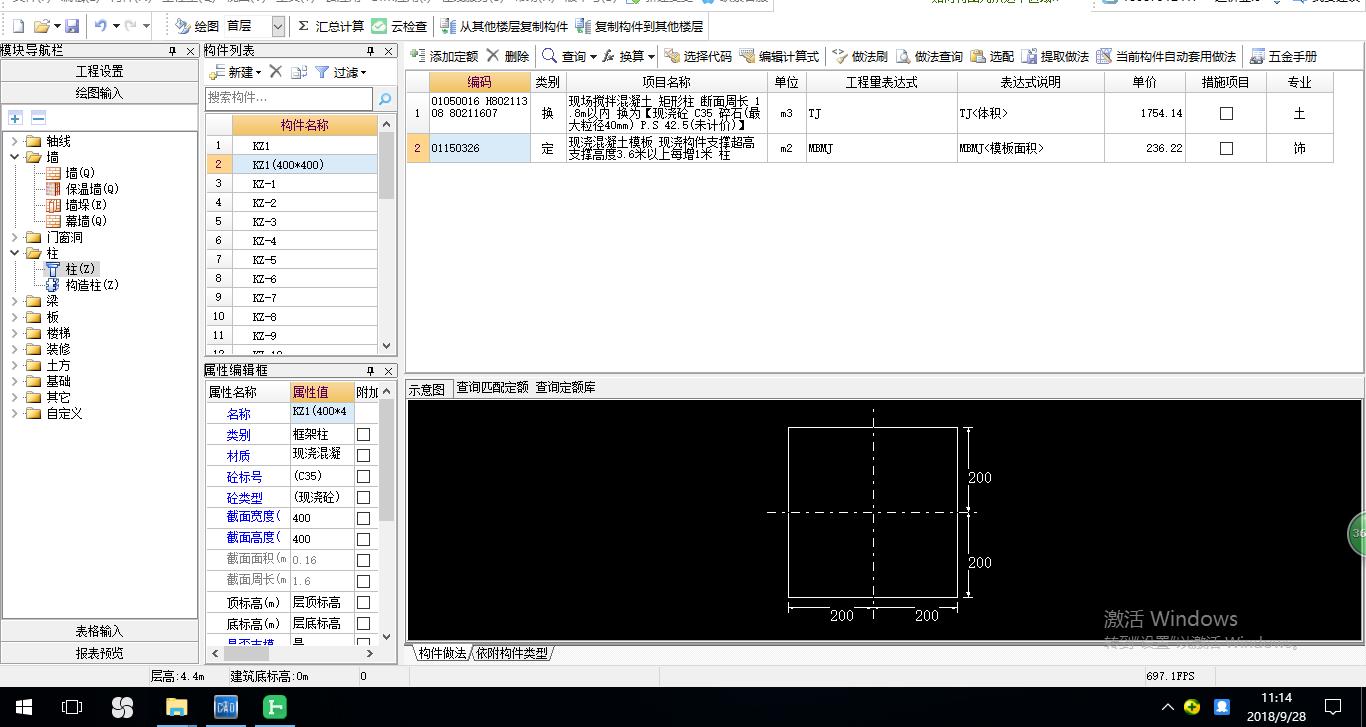The image size is (1366, 727).
Task: Open the 五金手册 manual
Action: (1283, 57)
